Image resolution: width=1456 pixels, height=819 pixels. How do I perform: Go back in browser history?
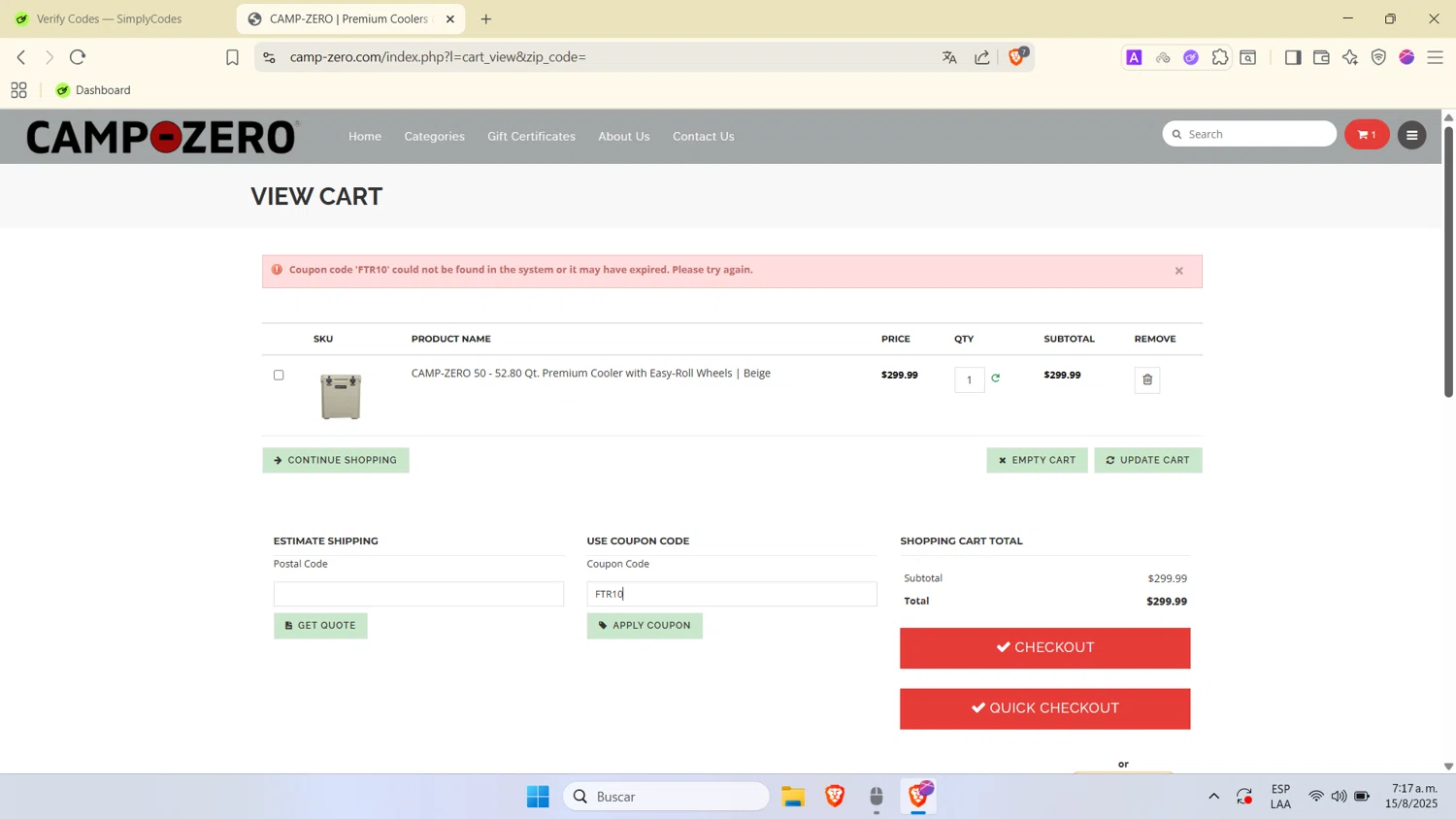pyautogui.click(x=21, y=57)
